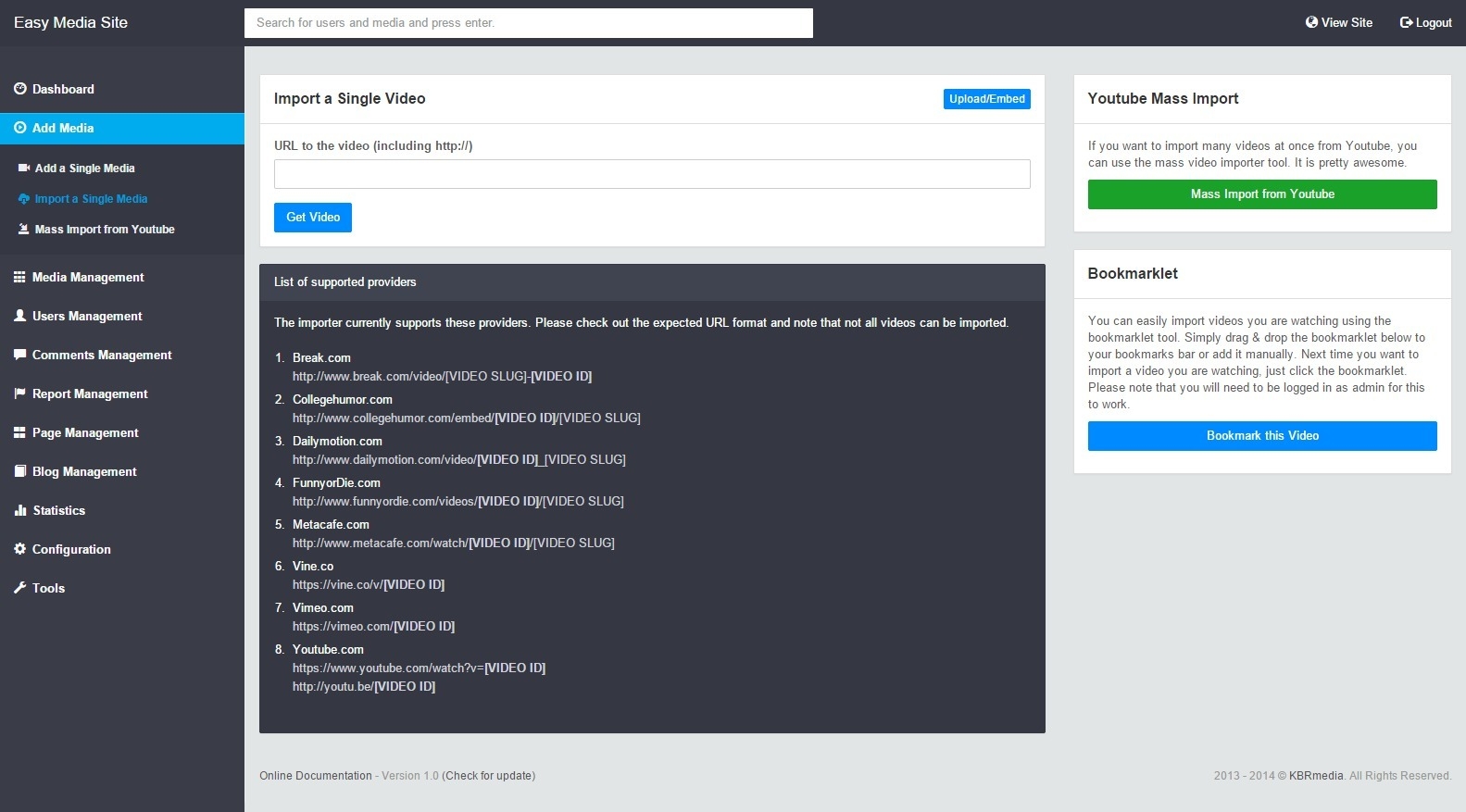Click the Collegehumor.com provider entry
The width and height of the screenshot is (1466, 812).
coord(343,399)
